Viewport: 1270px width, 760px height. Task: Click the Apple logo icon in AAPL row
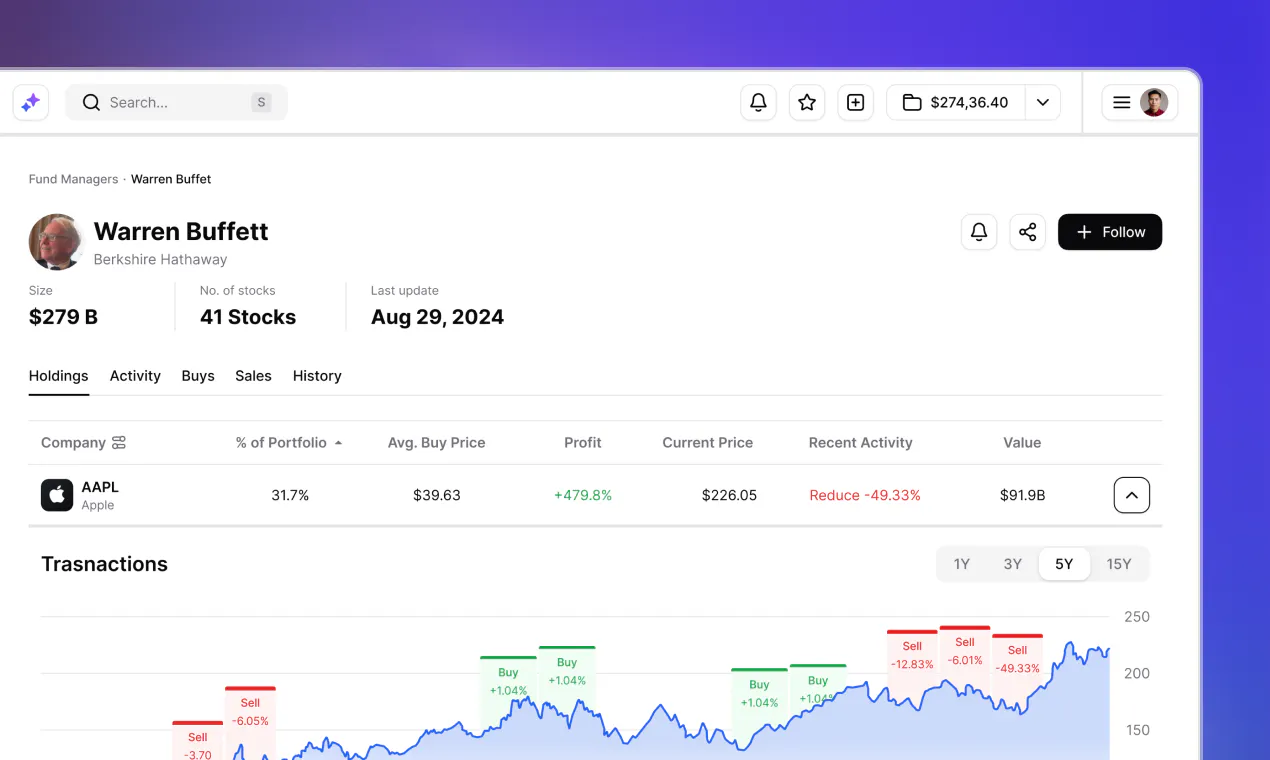click(57, 495)
